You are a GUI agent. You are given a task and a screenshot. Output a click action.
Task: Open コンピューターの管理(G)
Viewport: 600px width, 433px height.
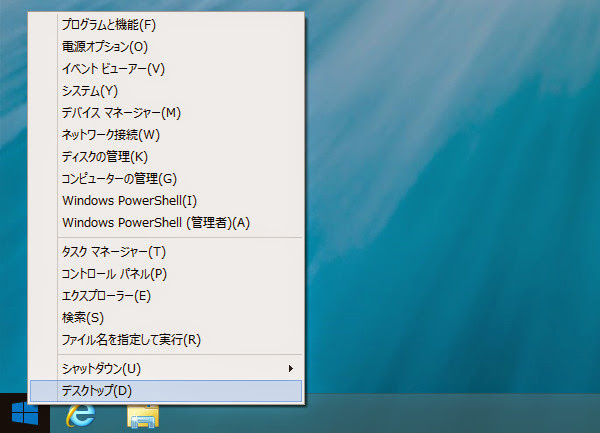tap(166, 179)
